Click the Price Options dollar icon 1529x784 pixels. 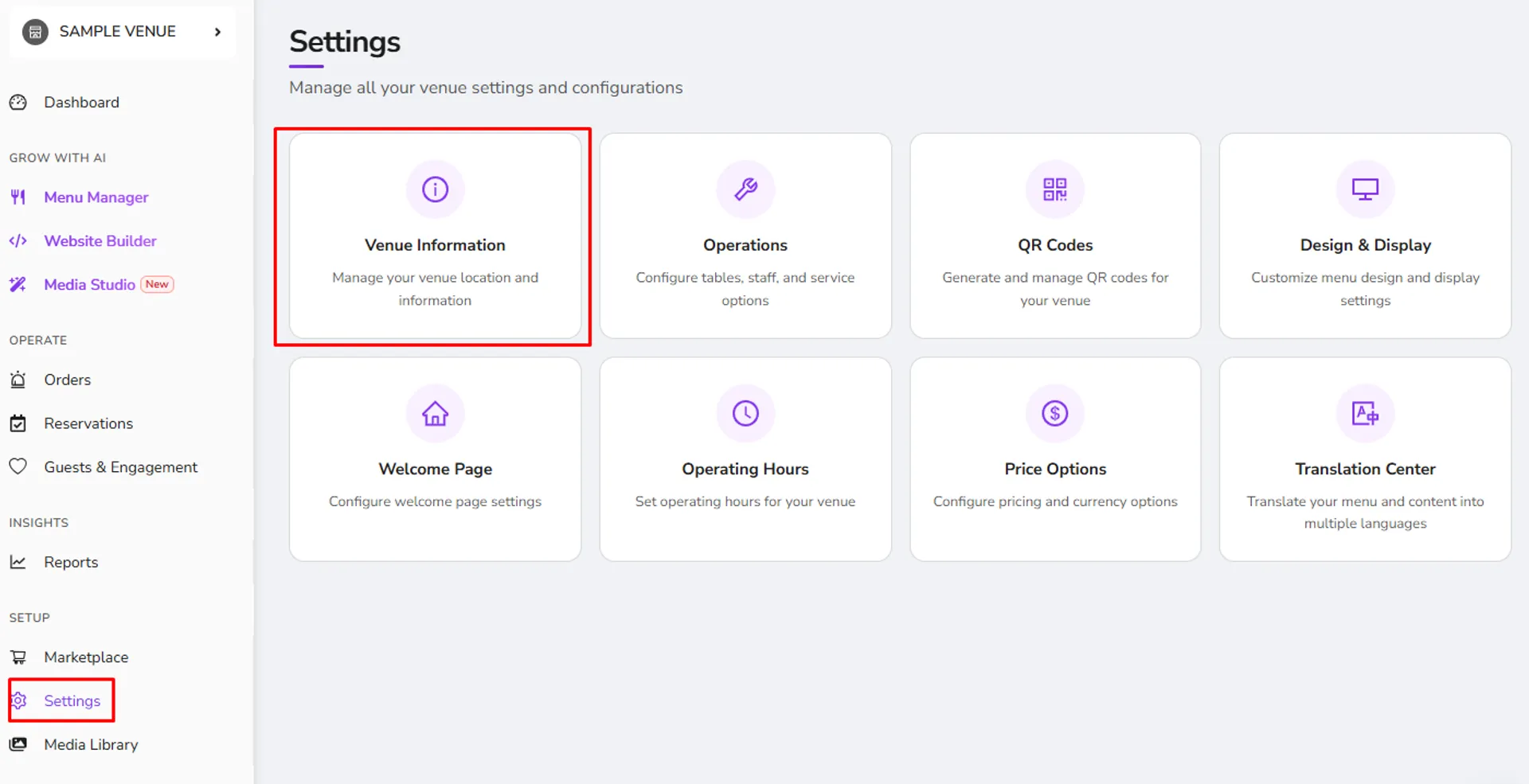click(x=1055, y=413)
